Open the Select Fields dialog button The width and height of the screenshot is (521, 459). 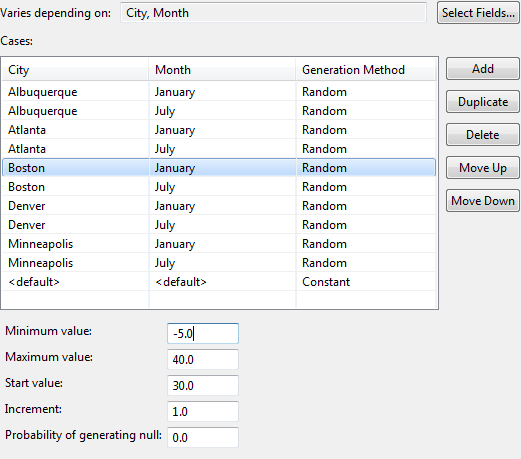(478, 13)
